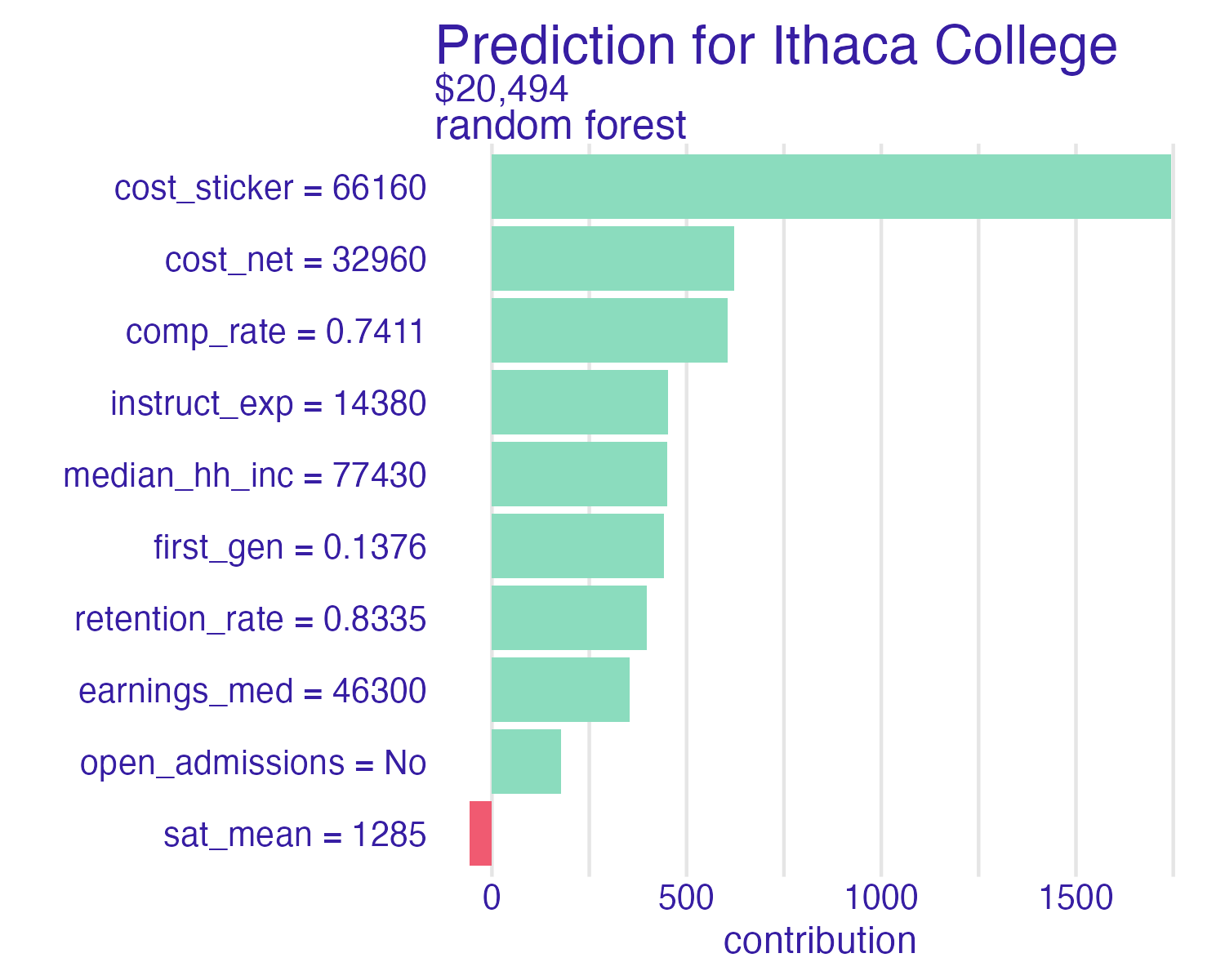Click the 500 x-axis tick label
This screenshot has width=1225, height=980.
[x=686, y=898]
